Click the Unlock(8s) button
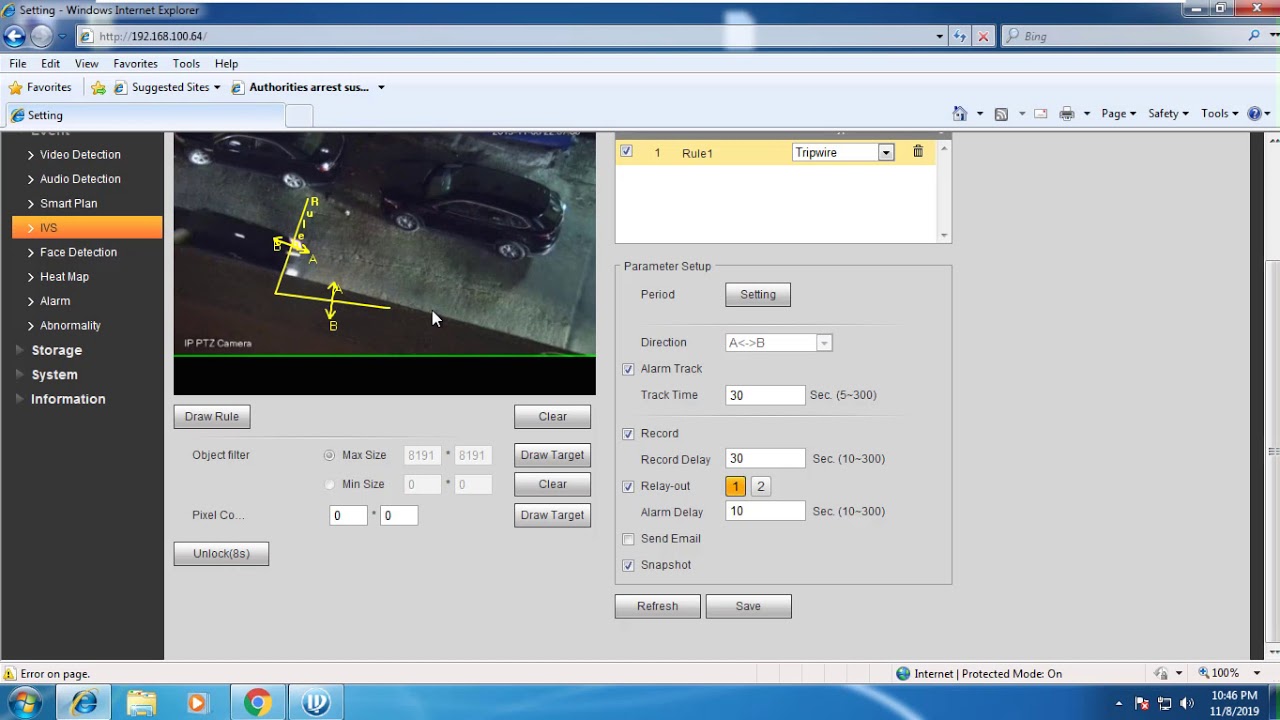 pyautogui.click(x=221, y=553)
